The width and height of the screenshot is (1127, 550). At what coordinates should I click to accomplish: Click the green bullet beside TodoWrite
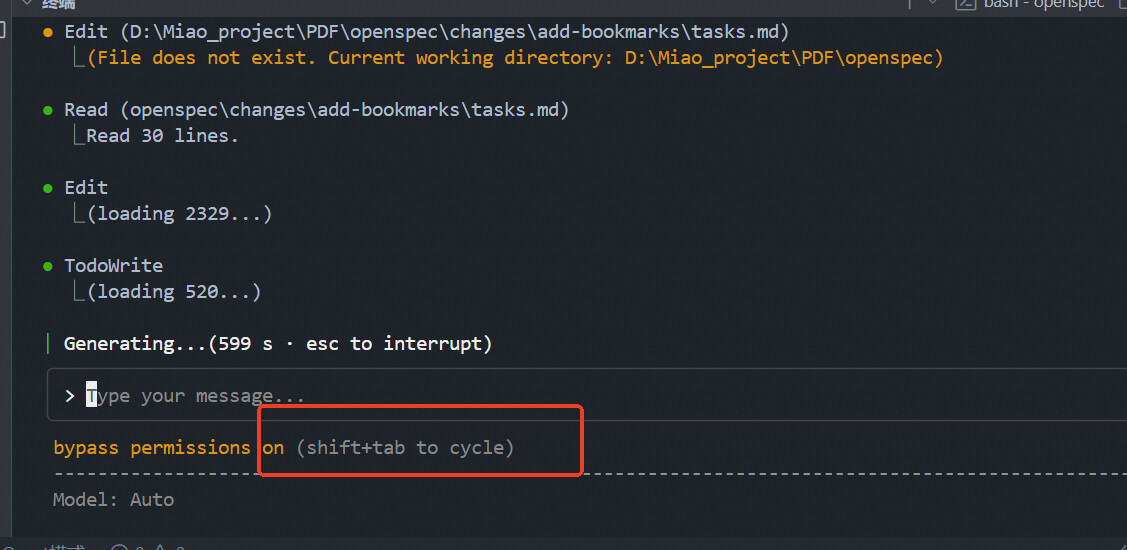pos(48,266)
